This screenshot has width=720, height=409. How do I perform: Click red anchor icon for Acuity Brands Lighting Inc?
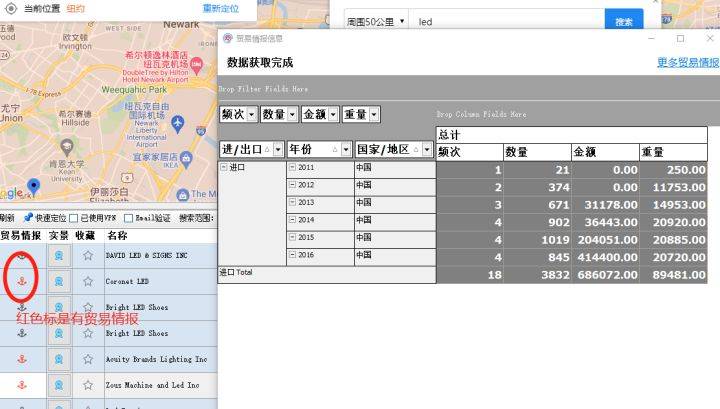[23, 359]
